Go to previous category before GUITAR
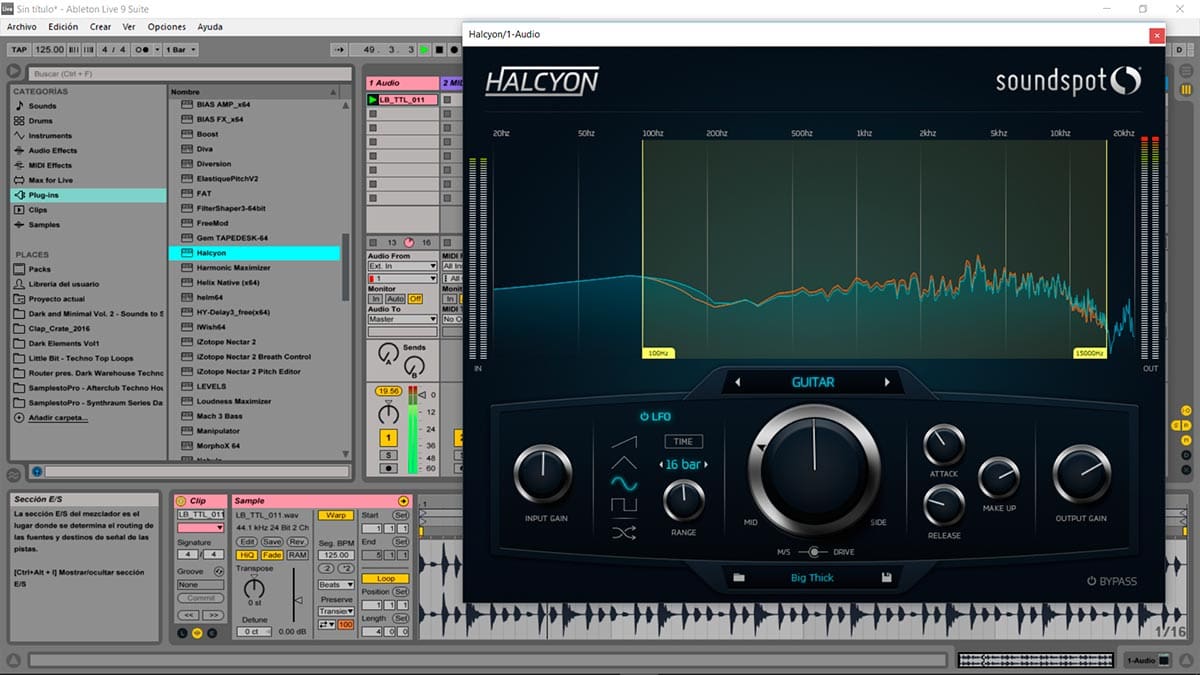 click(738, 382)
